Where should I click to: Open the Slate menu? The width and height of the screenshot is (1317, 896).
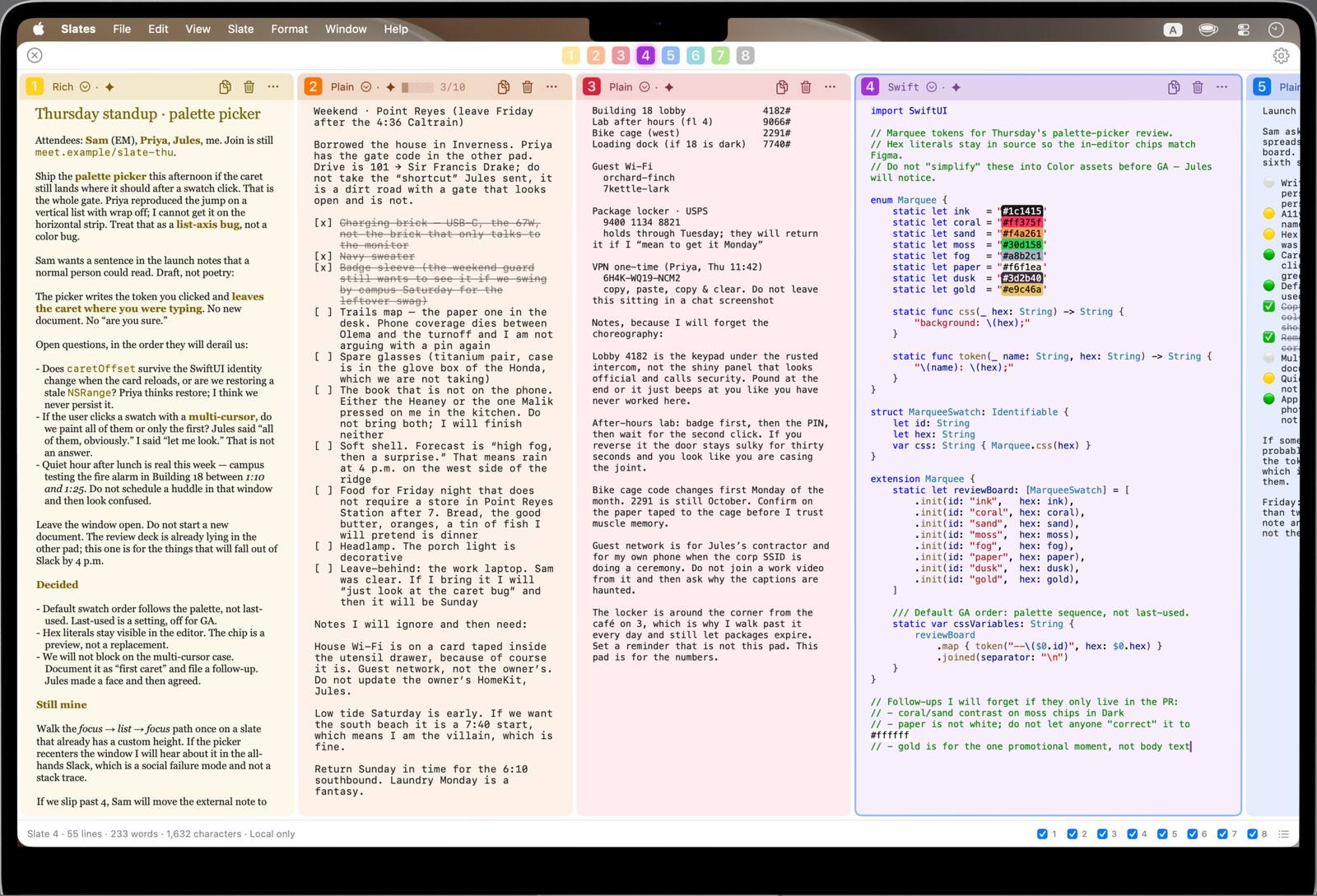coord(240,29)
